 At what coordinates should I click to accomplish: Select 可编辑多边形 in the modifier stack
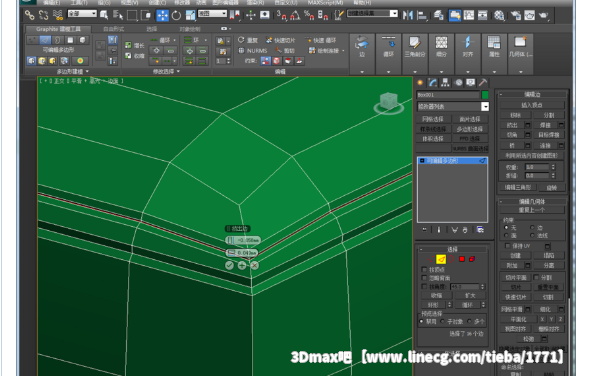point(452,161)
